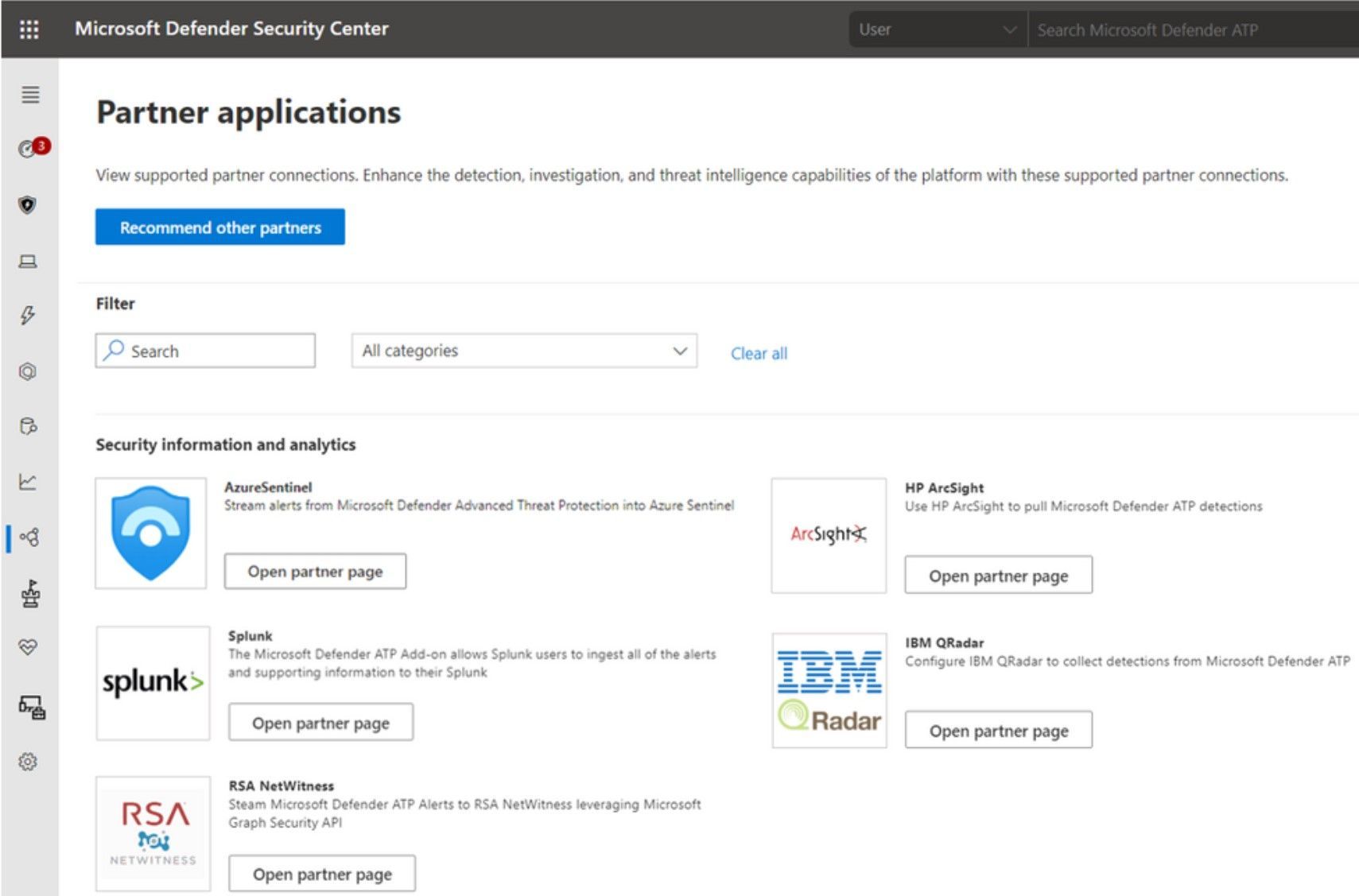Expand the User dropdown in top bar

pyautogui.click(x=937, y=29)
